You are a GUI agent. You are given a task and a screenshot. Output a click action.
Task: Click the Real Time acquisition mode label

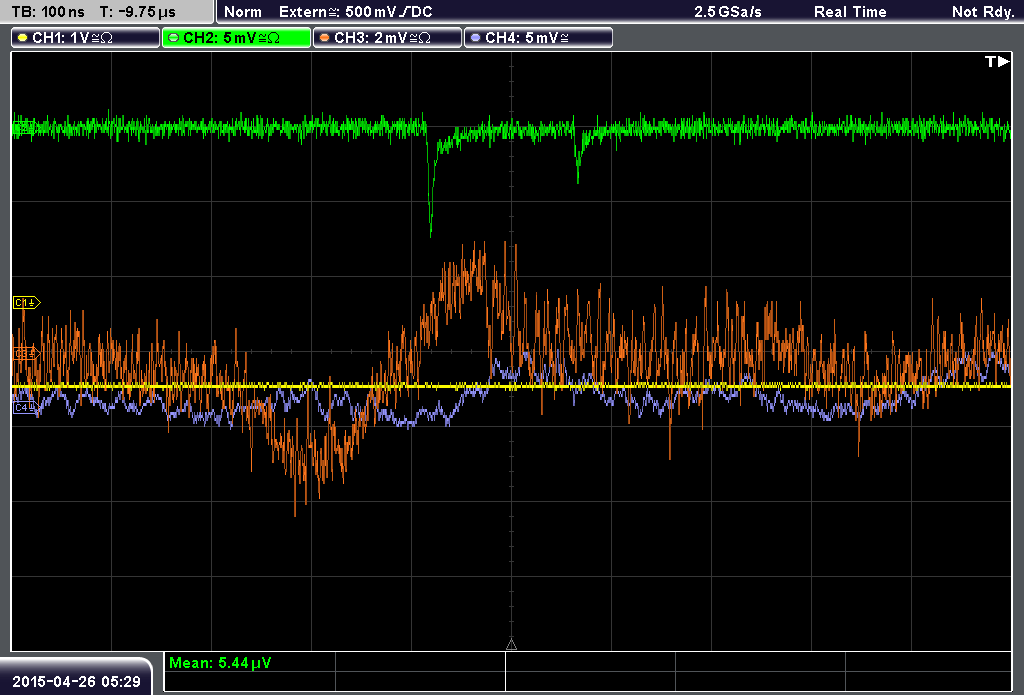point(850,12)
